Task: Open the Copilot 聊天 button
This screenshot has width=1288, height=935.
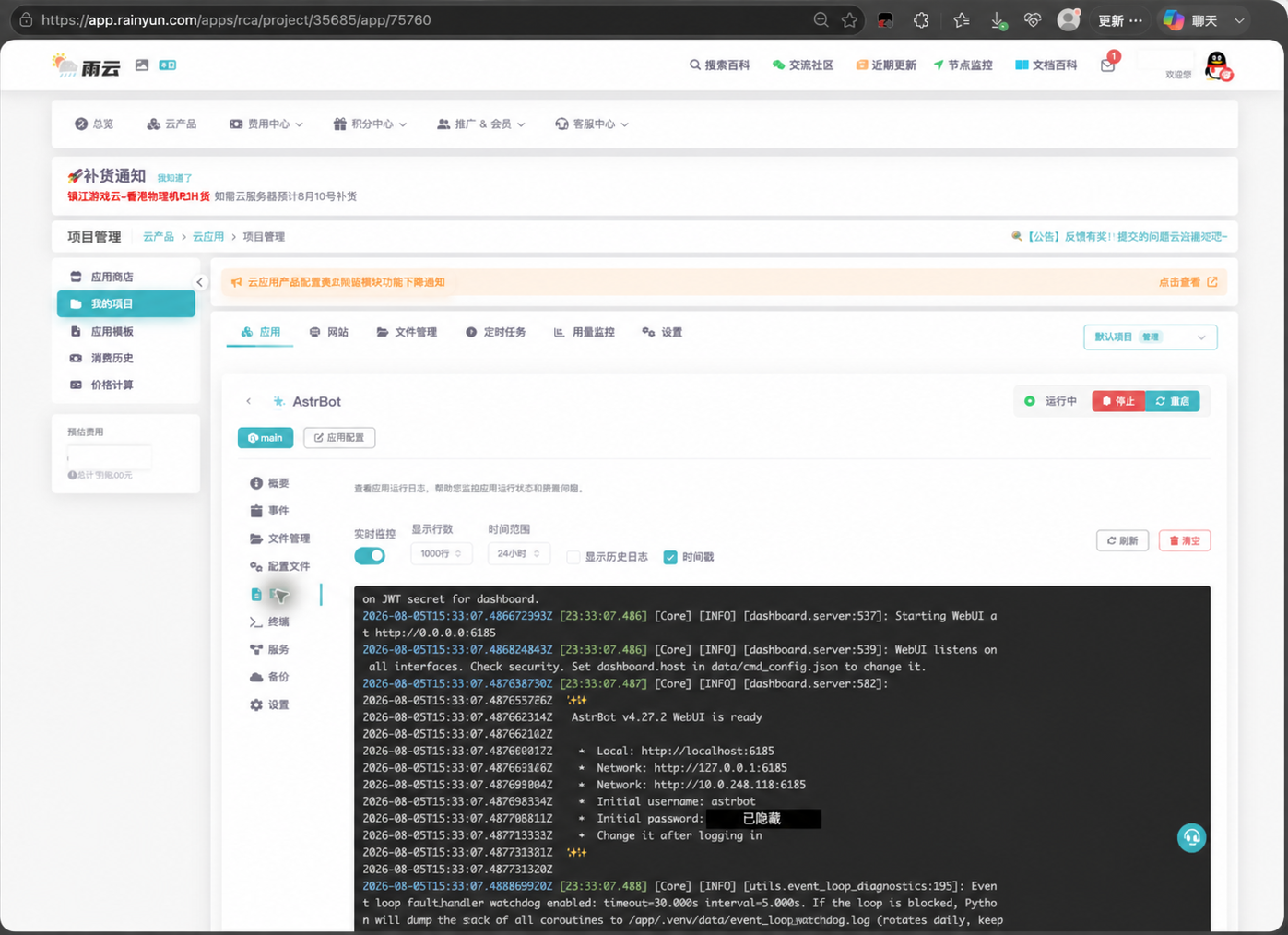Action: [x=1191, y=20]
